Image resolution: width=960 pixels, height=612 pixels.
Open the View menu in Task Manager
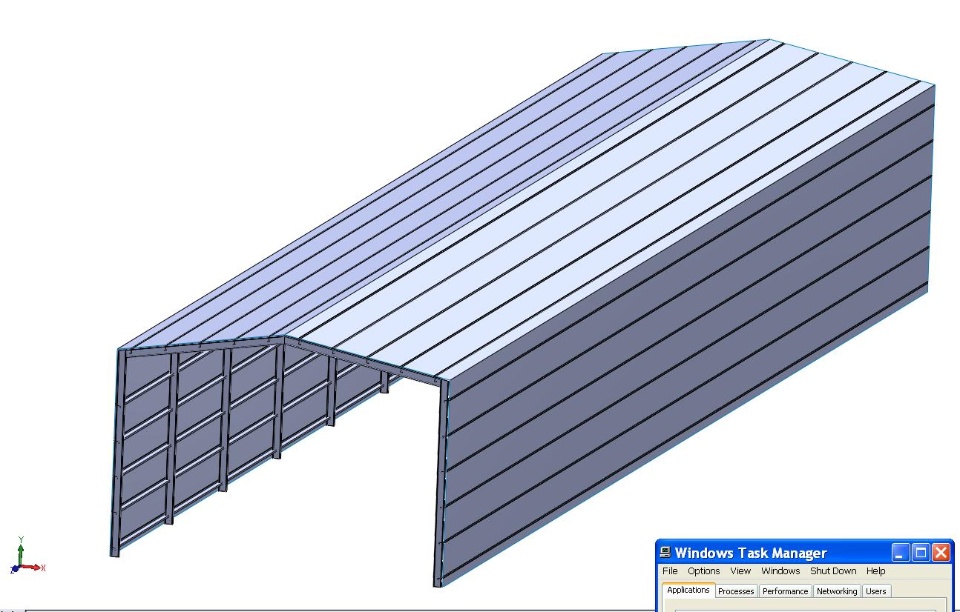coord(740,571)
